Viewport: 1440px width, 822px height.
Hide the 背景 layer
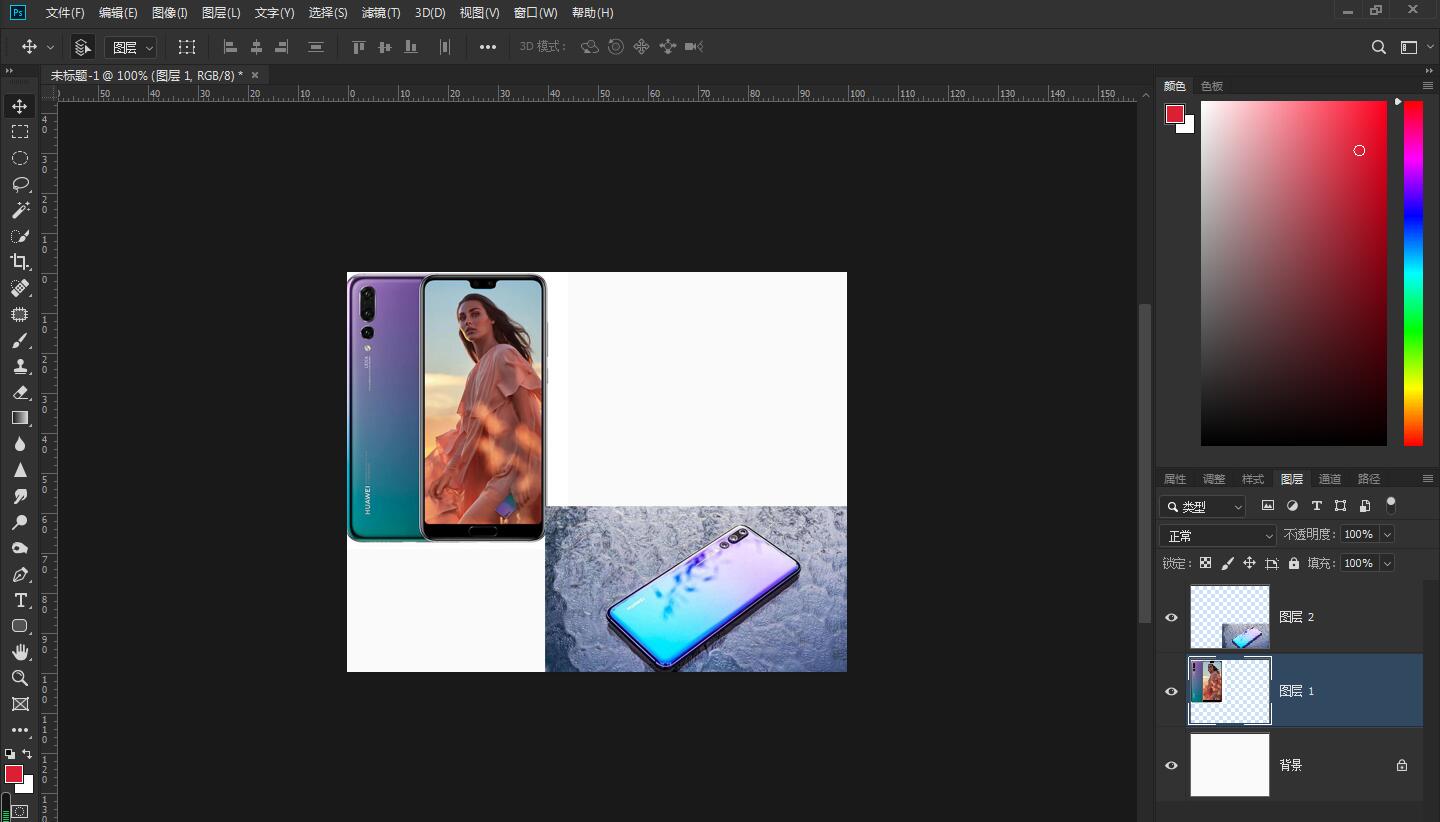click(x=1171, y=765)
